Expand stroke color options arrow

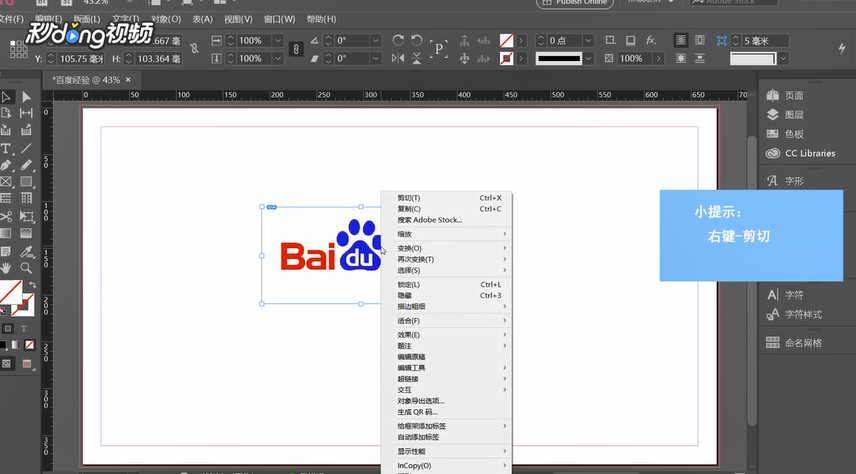[521, 58]
